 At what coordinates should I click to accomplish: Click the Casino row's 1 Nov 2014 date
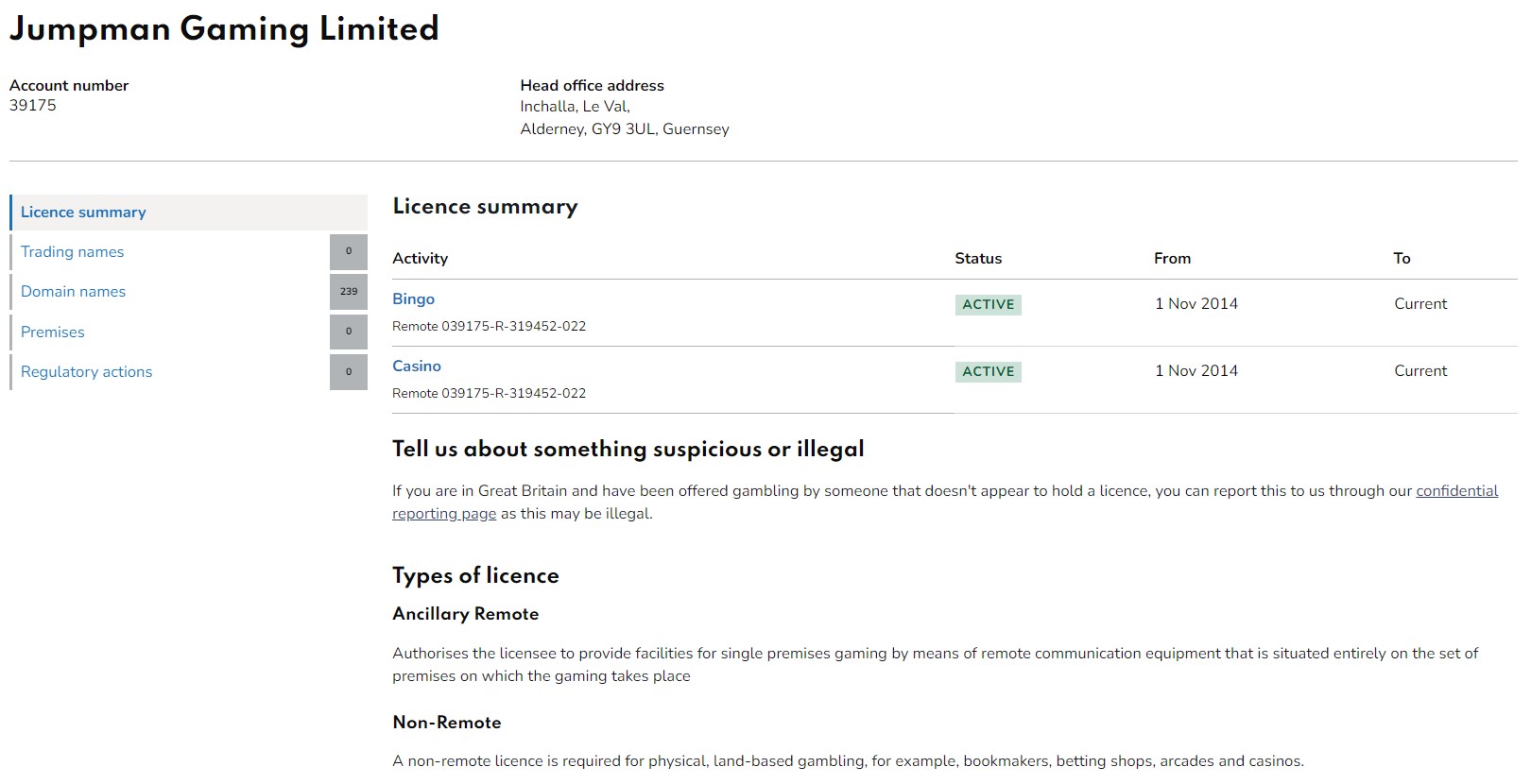coord(1196,371)
